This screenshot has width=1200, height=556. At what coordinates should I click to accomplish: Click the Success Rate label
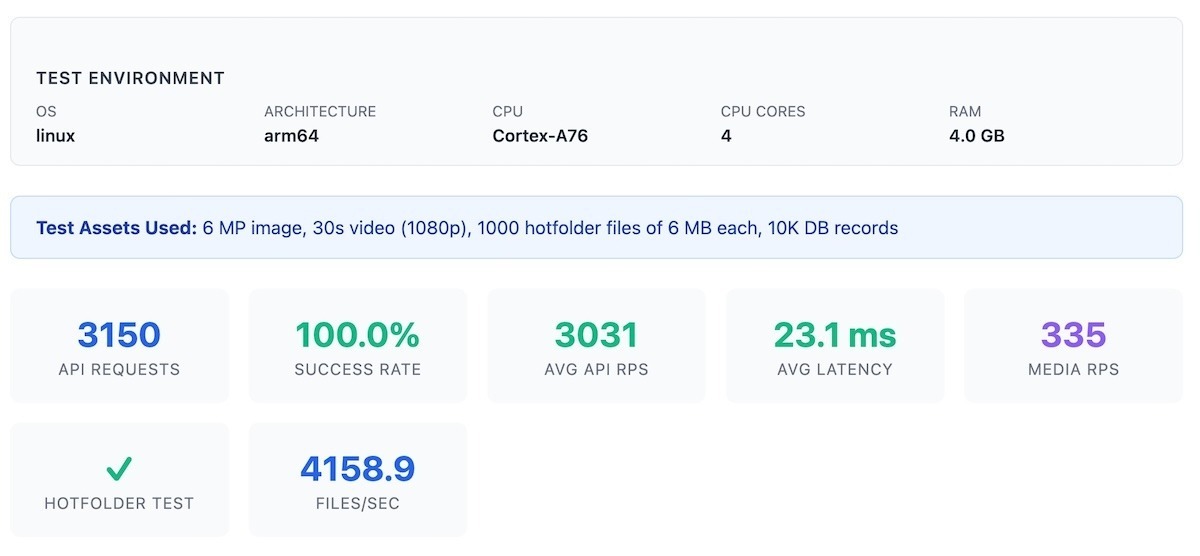pos(357,369)
